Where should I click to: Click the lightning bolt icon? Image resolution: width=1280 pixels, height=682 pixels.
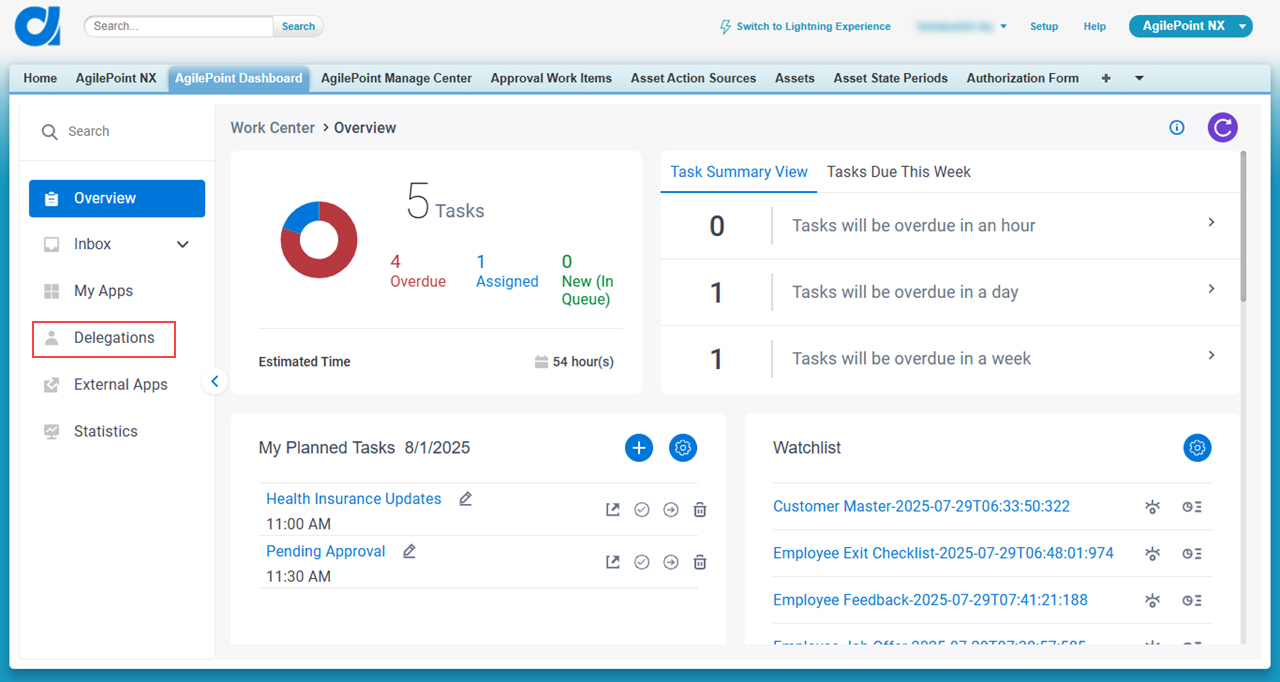725,27
